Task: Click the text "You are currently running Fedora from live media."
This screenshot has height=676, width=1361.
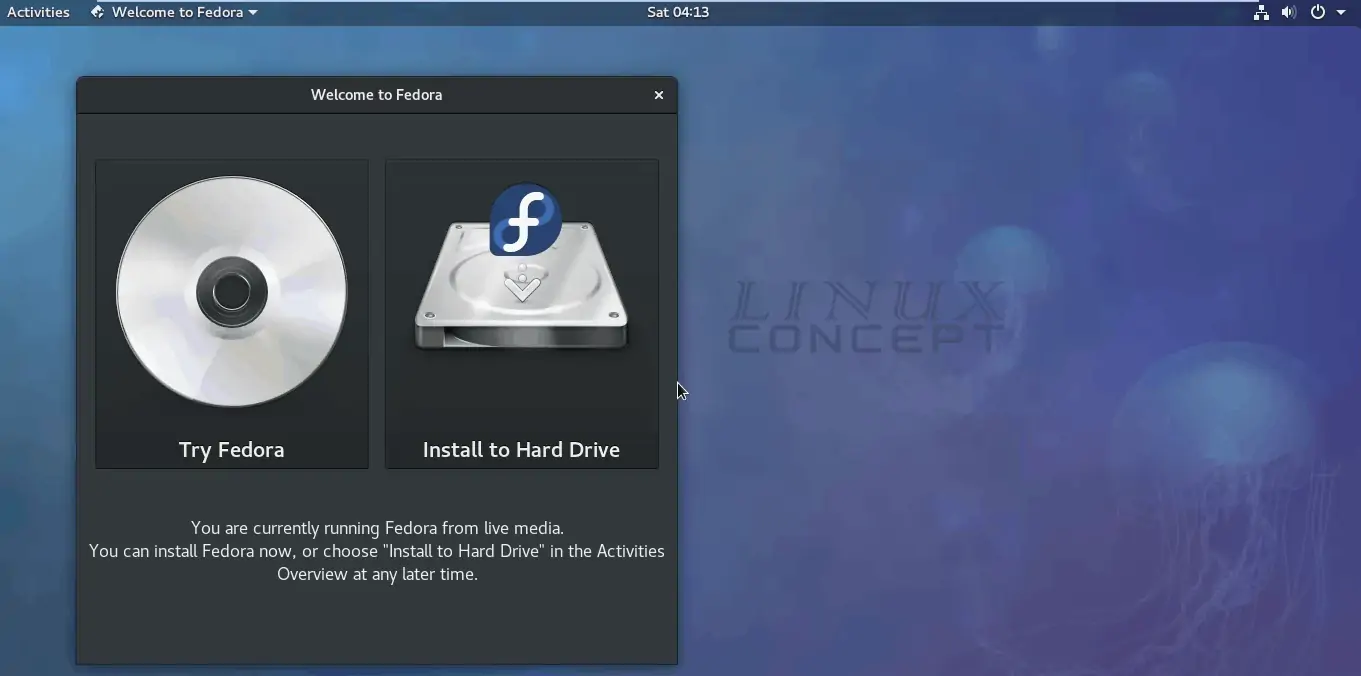Action: [x=377, y=528]
